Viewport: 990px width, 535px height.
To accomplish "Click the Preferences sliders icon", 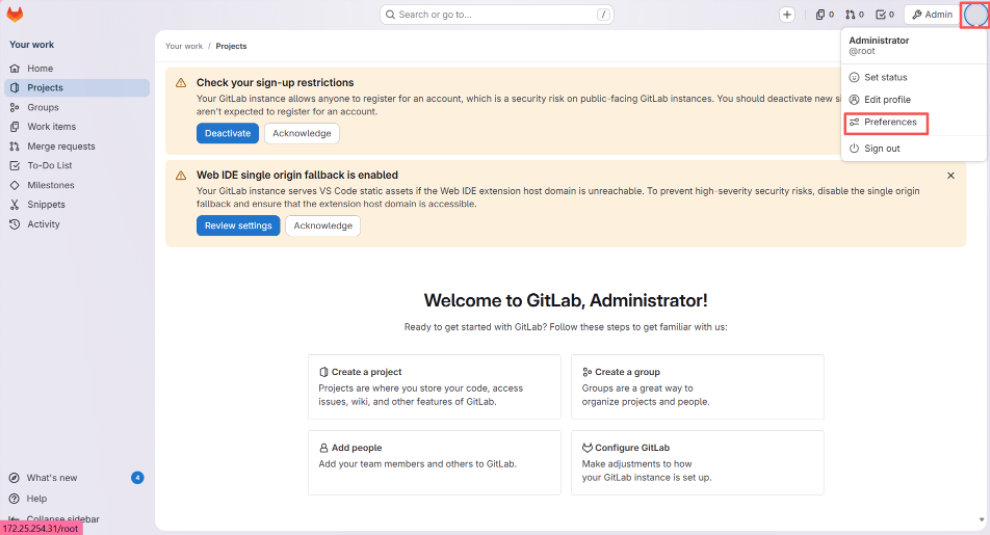I will [854, 122].
